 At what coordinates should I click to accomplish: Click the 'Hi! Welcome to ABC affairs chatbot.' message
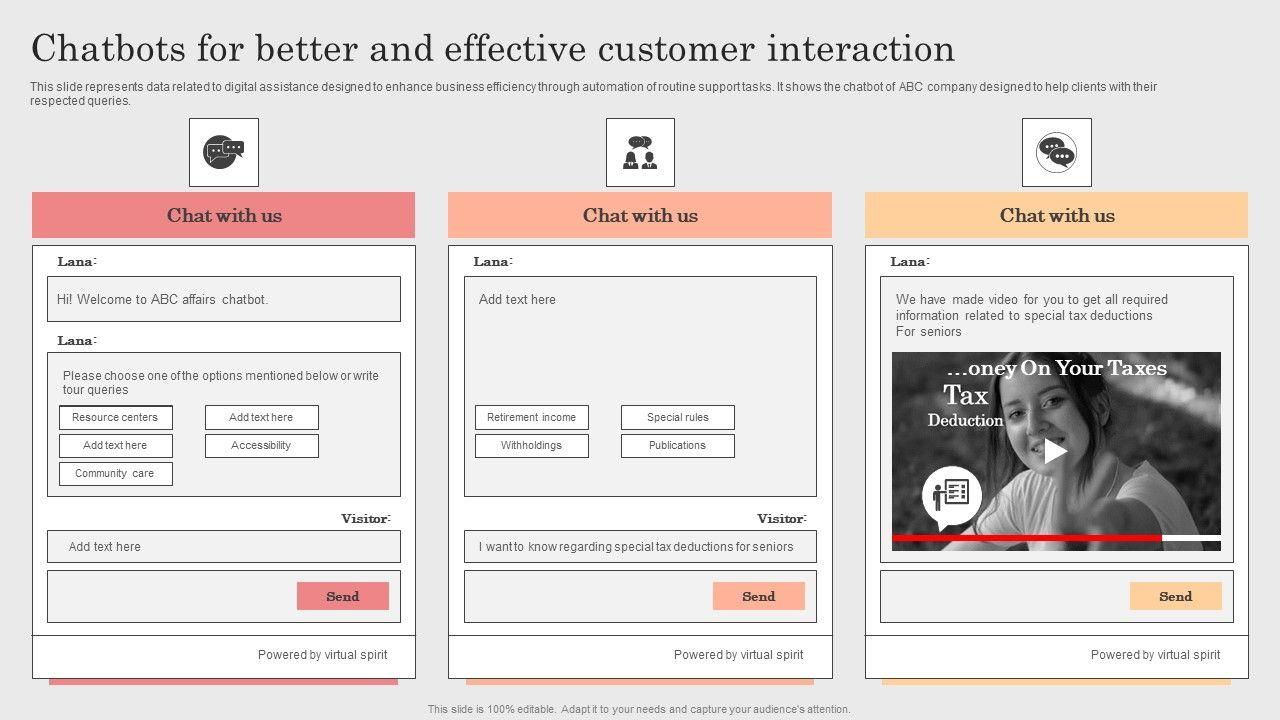point(224,299)
